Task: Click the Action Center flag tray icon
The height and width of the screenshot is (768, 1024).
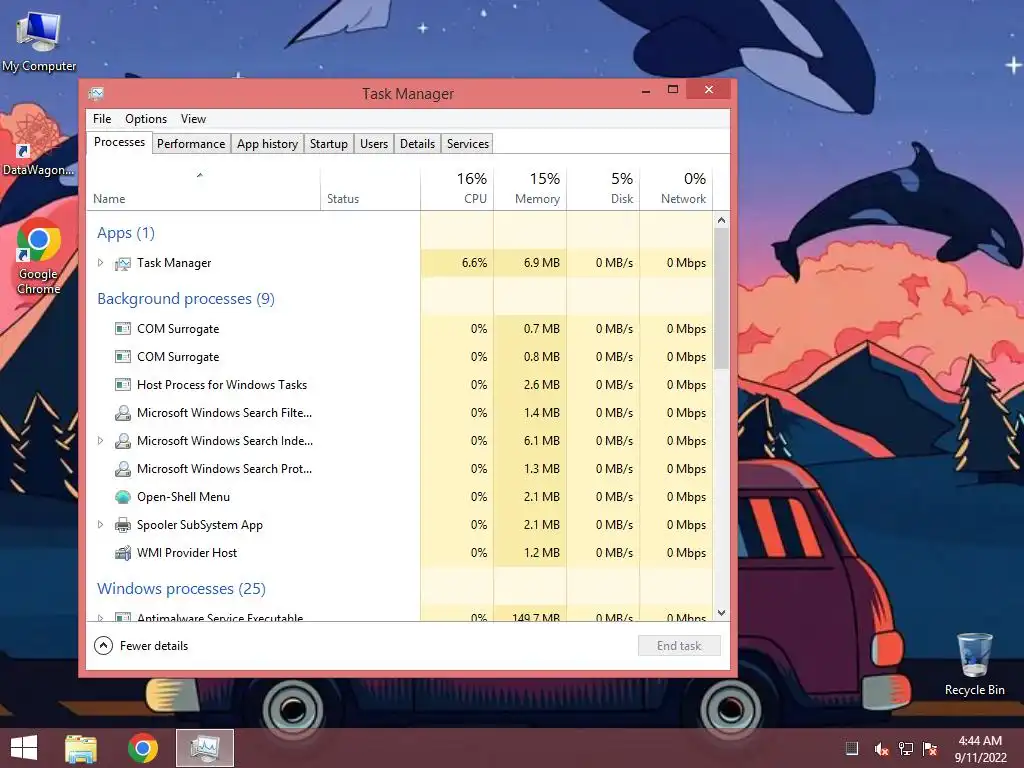Action: pos(930,748)
